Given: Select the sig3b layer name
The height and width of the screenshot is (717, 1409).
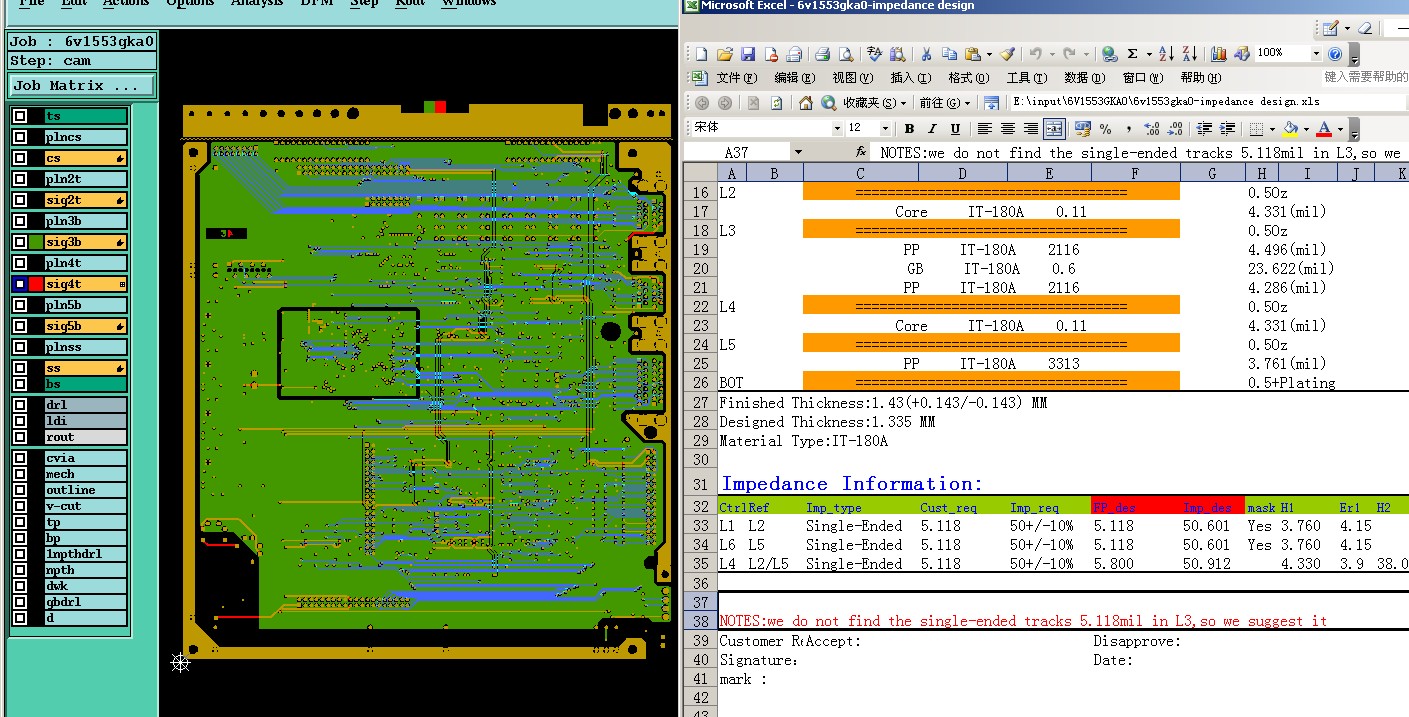Looking at the screenshot, I should point(78,242).
